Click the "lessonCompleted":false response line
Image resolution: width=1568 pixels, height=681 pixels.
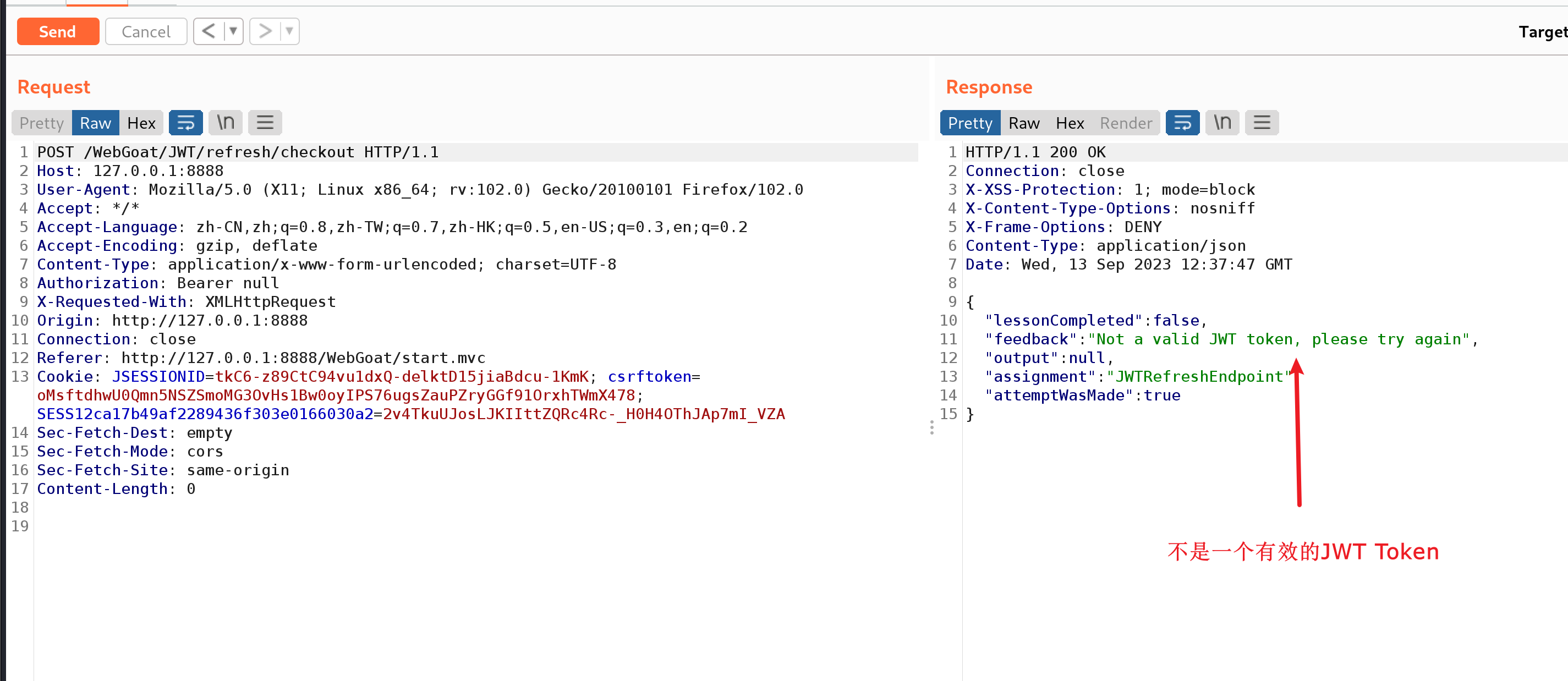[1095, 321]
